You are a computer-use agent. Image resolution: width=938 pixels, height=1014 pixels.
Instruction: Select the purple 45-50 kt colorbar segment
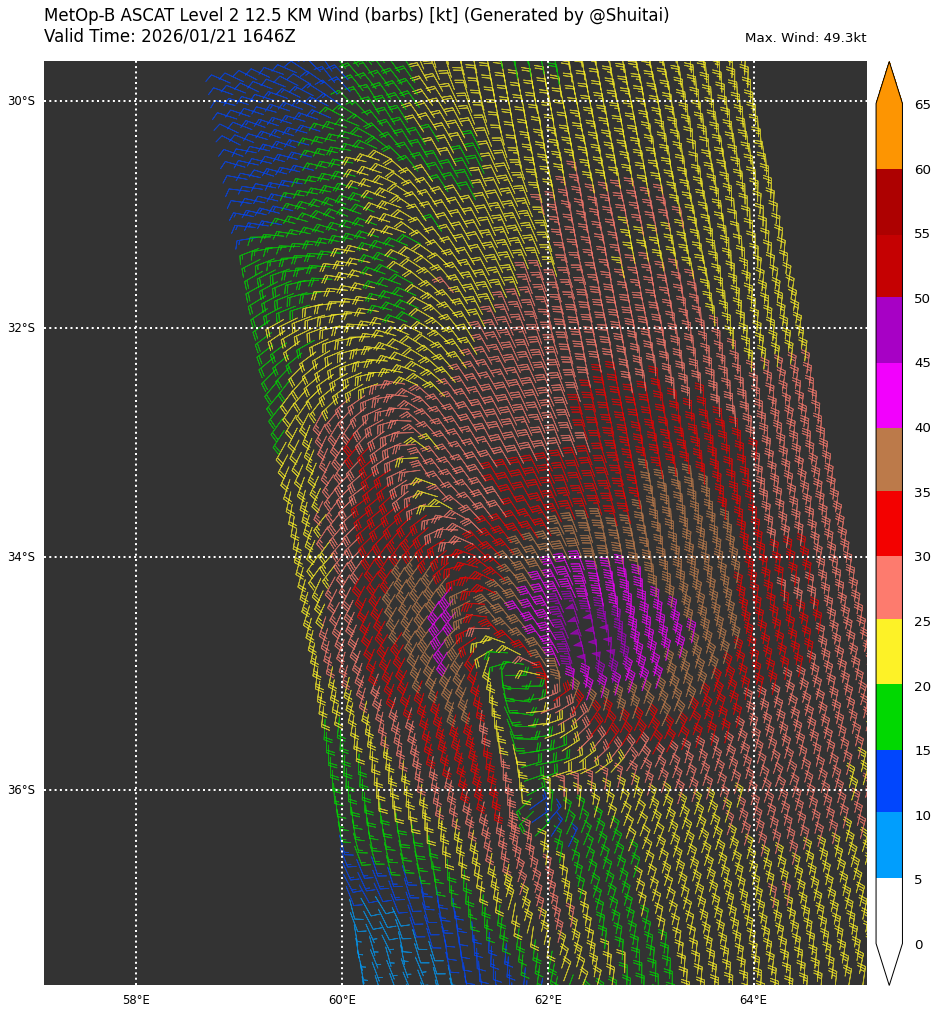pos(889,330)
